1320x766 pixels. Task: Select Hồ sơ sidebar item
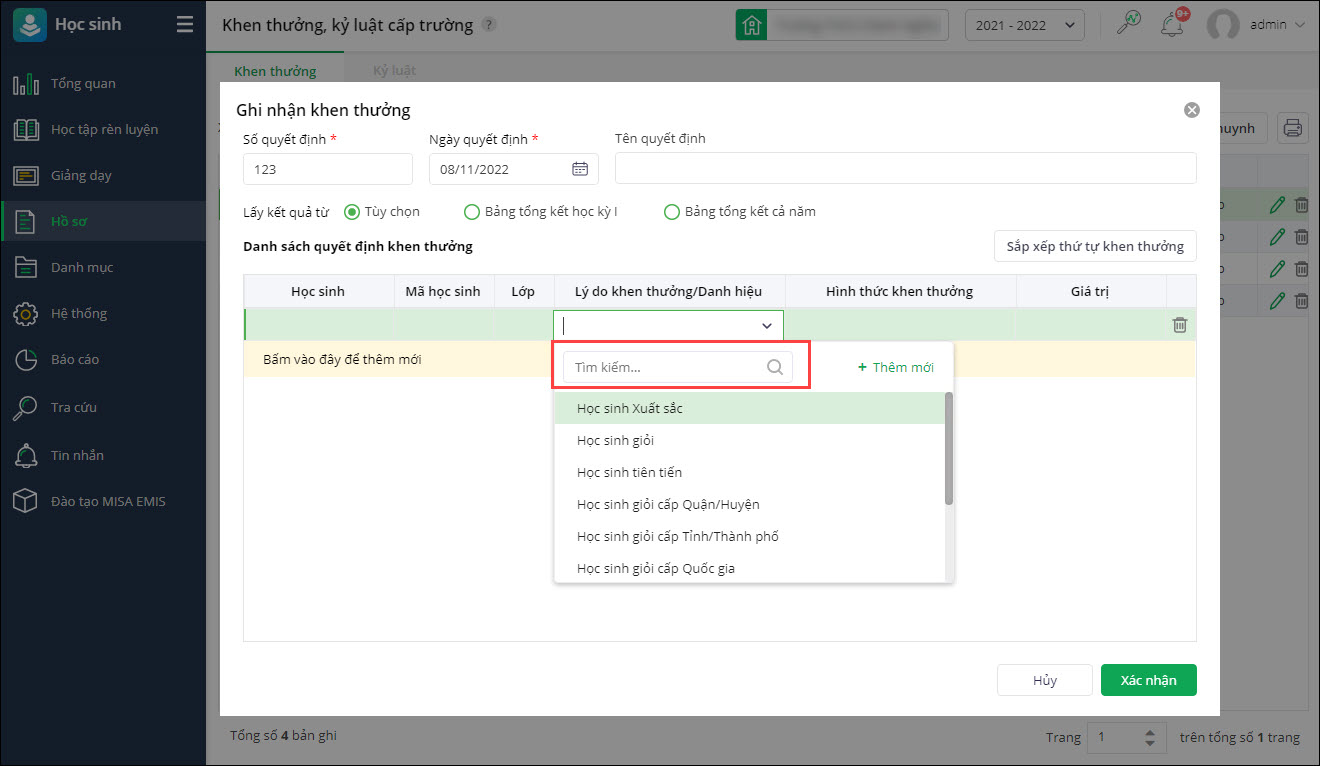pyautogui.click(x=103, y=221)
